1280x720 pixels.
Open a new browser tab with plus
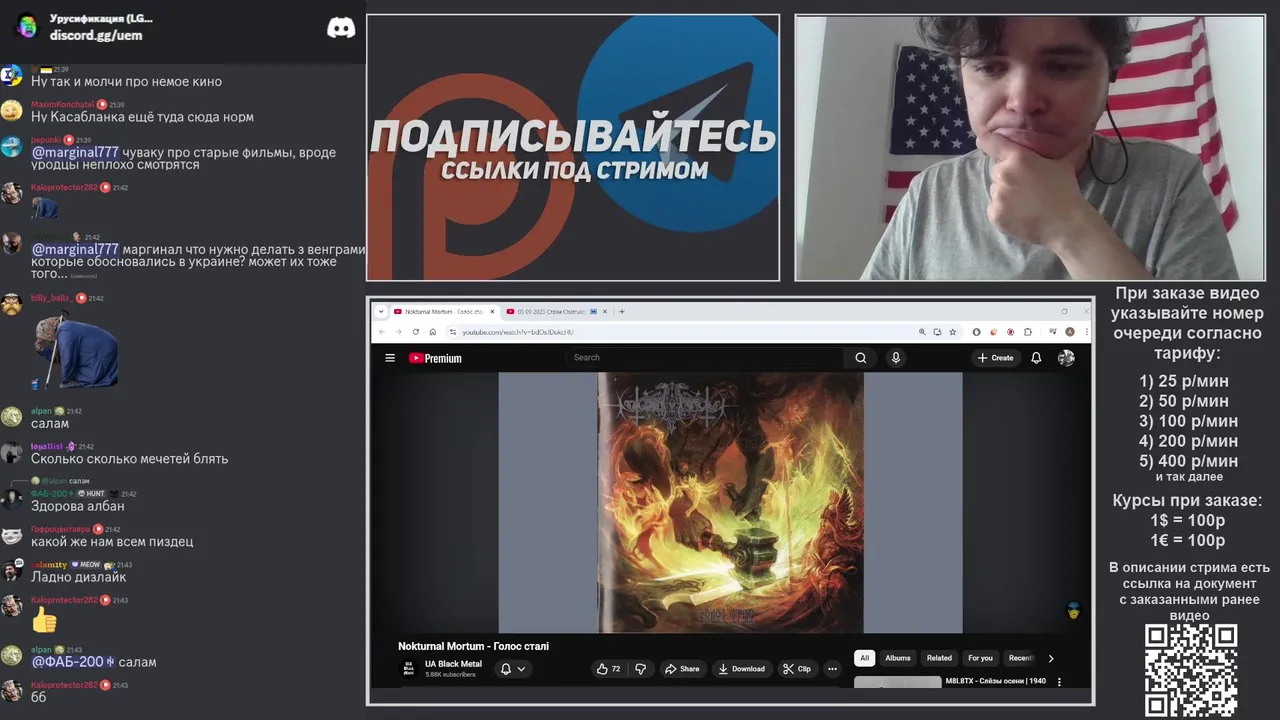coord(622,311)
